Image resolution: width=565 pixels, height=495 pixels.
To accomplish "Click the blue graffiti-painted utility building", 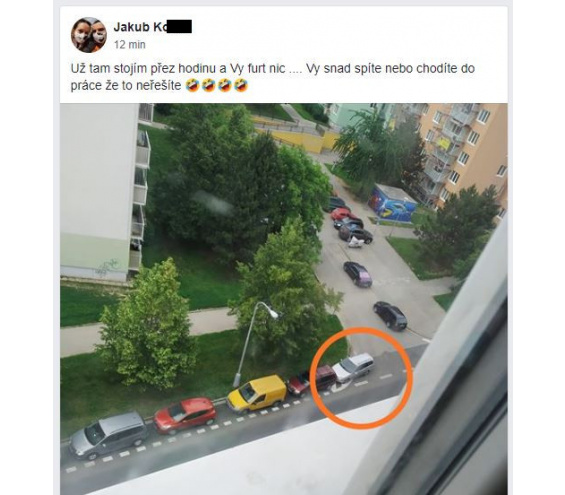I will coord(392,204).
